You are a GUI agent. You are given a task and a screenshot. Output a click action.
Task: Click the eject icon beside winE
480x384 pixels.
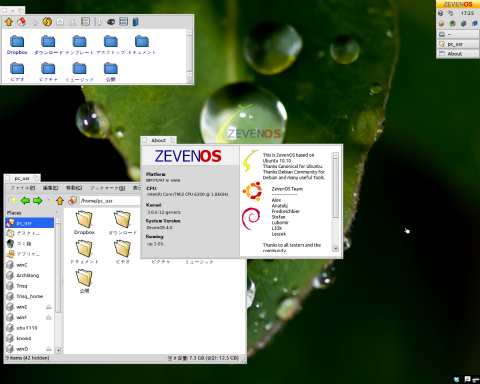click(49, 307)
